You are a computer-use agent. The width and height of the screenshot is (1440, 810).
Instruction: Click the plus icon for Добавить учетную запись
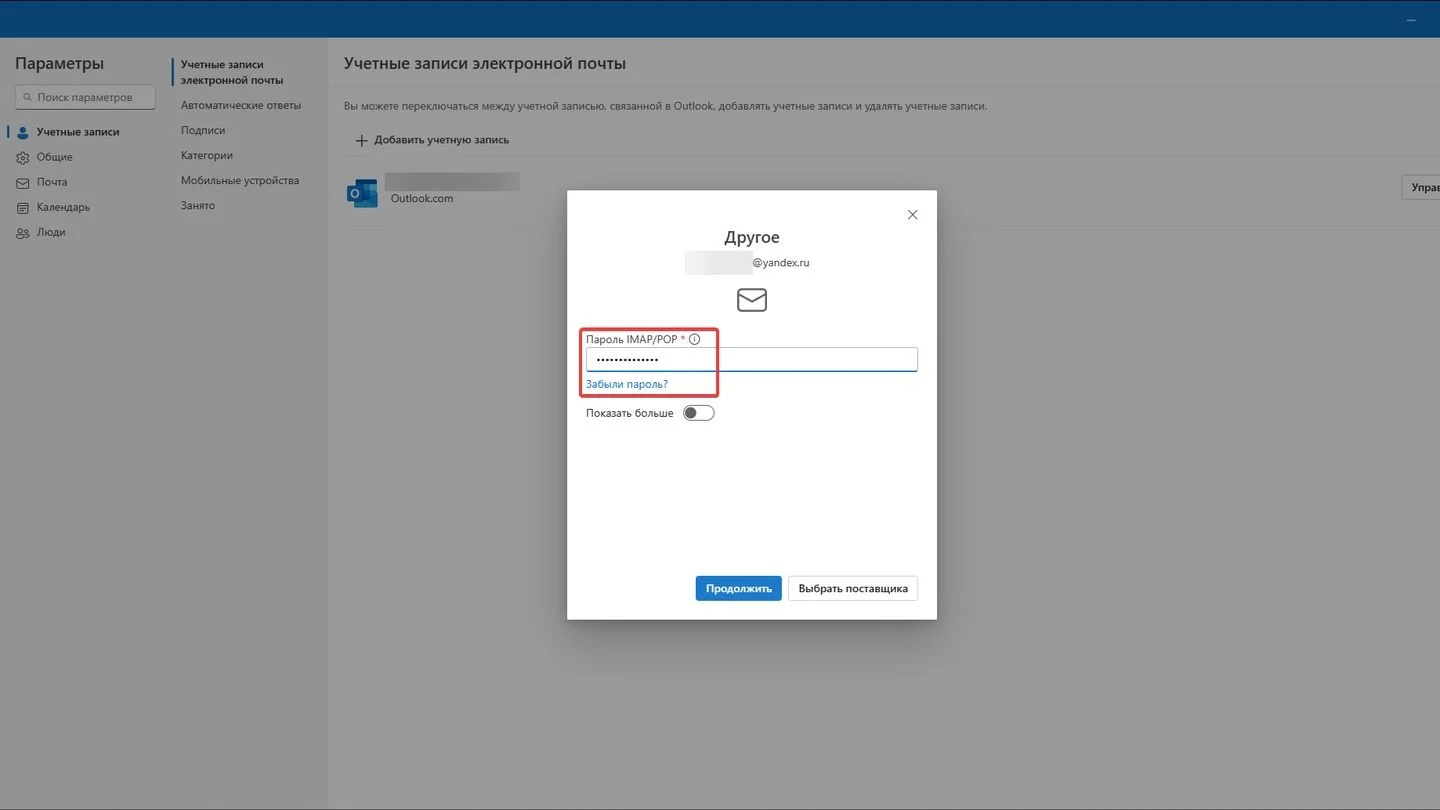(x=362, y=140)
